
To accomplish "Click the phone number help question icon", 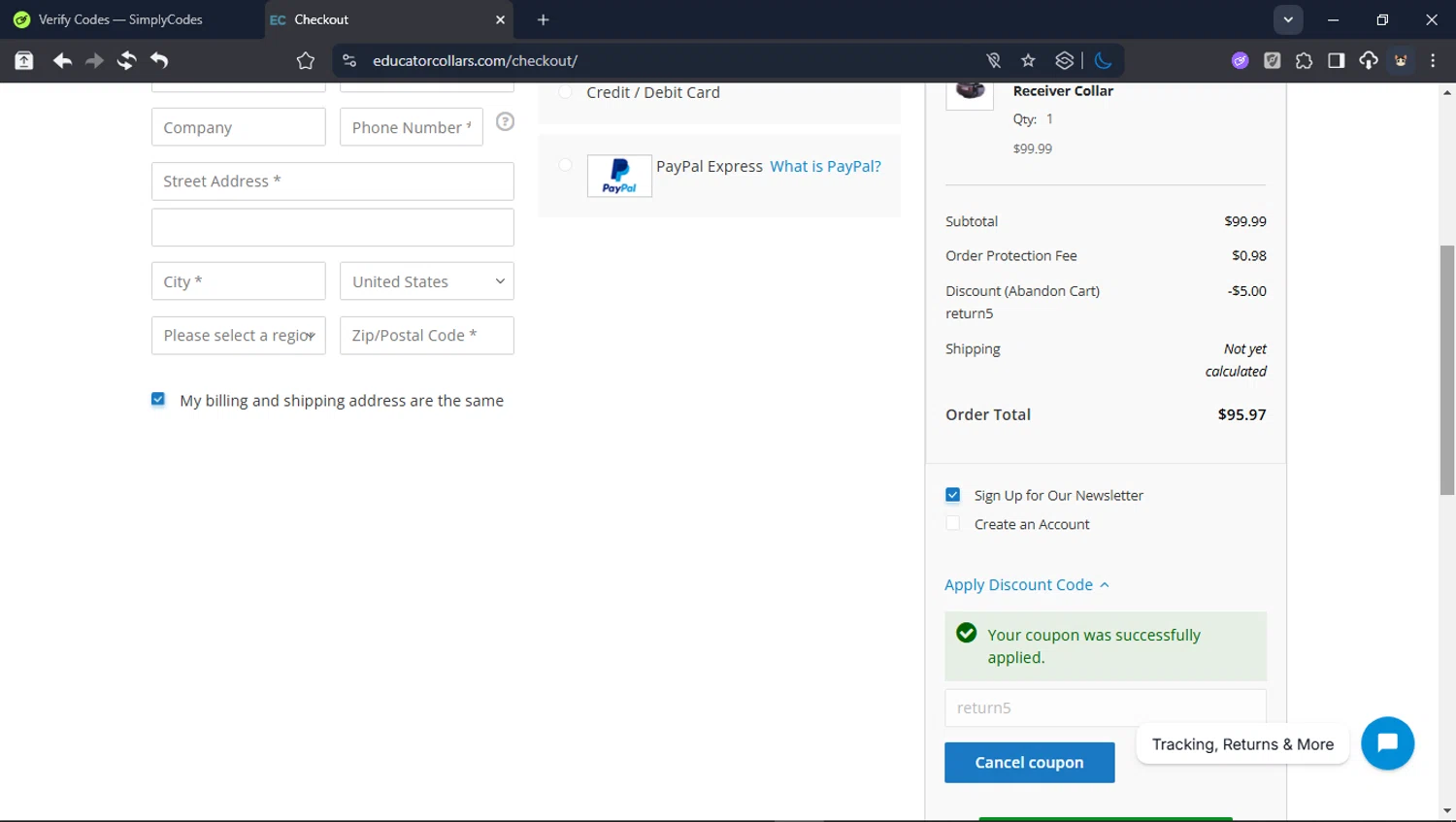I will click(505, 121).
